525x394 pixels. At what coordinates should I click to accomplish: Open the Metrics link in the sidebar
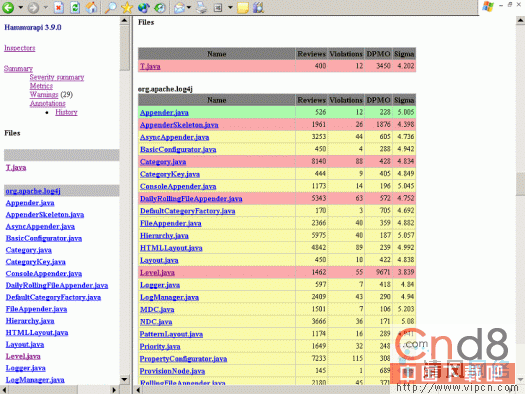(41, 86)
